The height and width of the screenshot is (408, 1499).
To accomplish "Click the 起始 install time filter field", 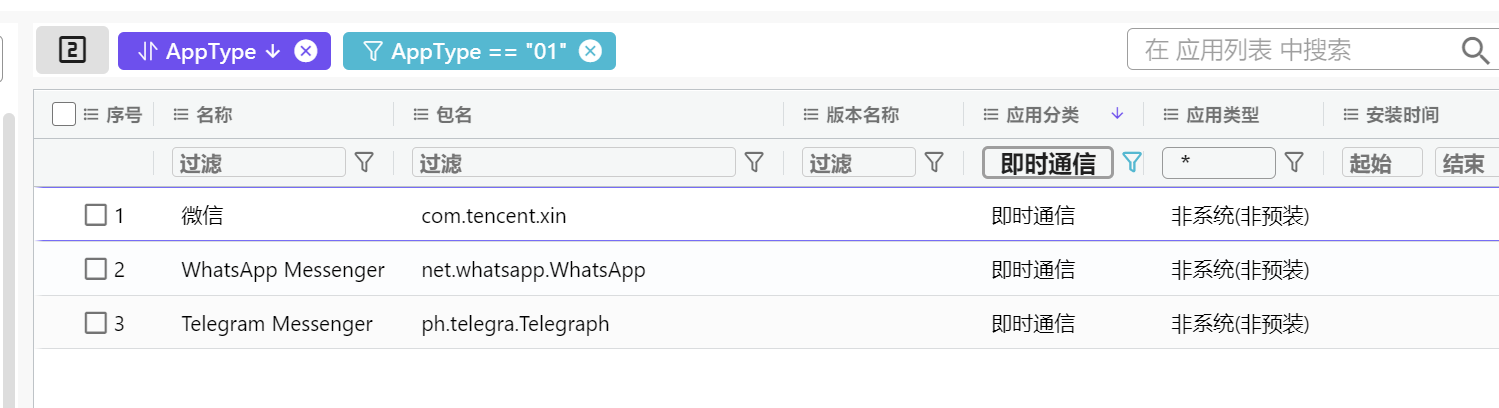I will pyautogui.click(x=1381, y=163).
